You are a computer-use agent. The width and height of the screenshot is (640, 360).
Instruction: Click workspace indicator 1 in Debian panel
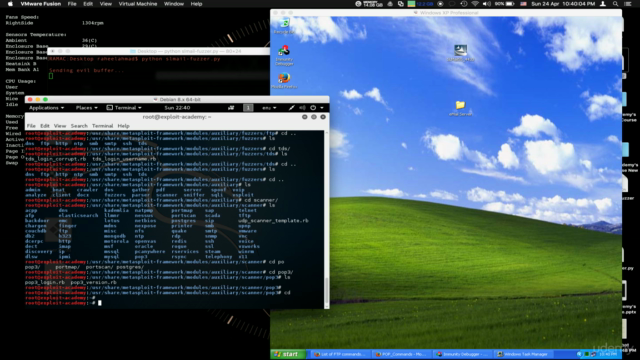(x=248, y=108)
